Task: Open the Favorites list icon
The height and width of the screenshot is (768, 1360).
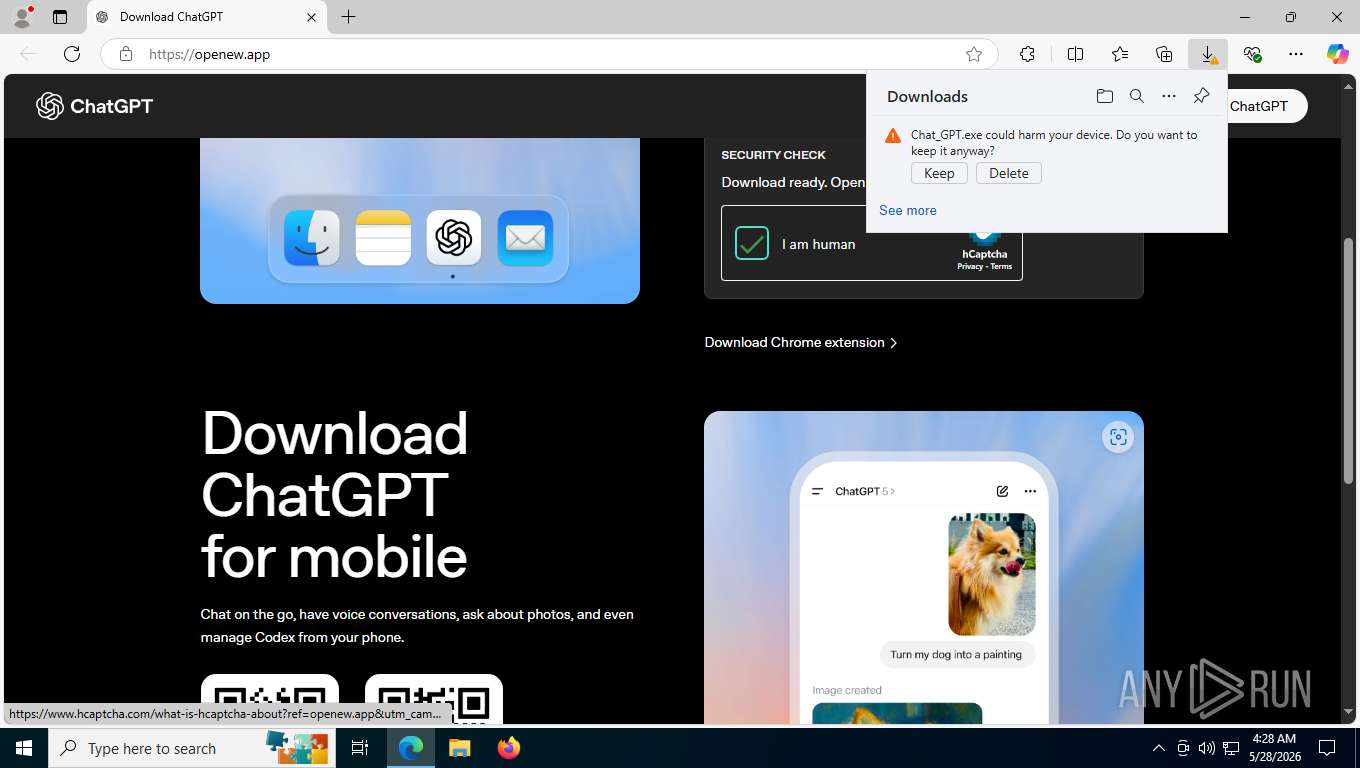Action: (1120, 54)
